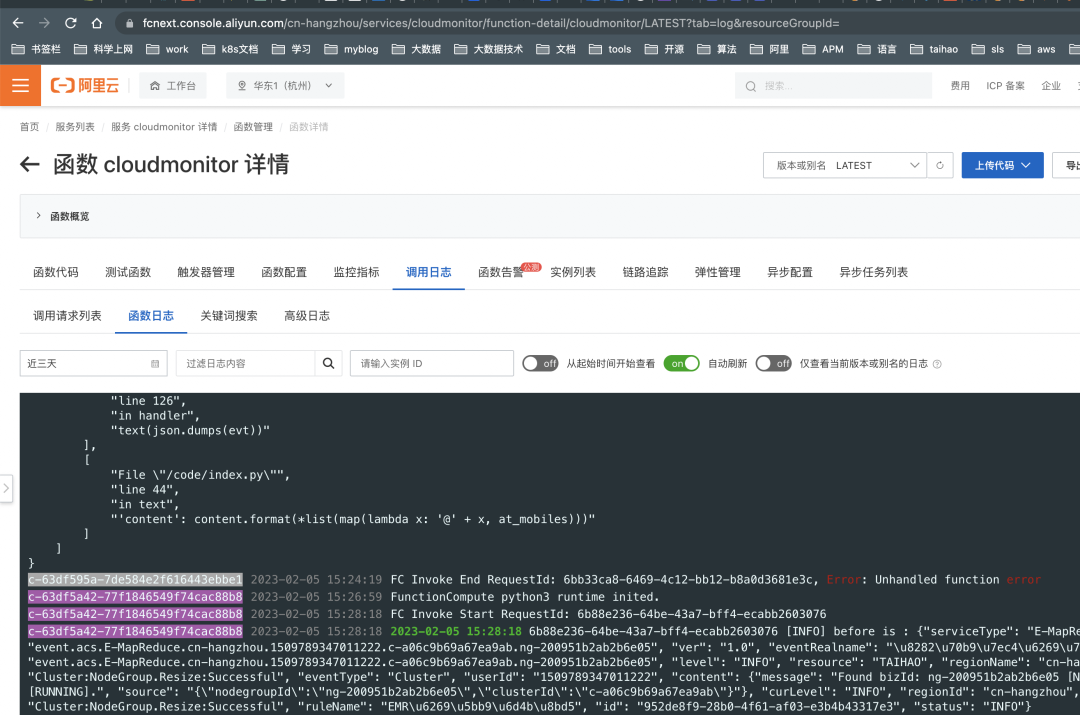Switch to 函数代码 tab
Screen dimensions: 1080x715
coord(56,272)
